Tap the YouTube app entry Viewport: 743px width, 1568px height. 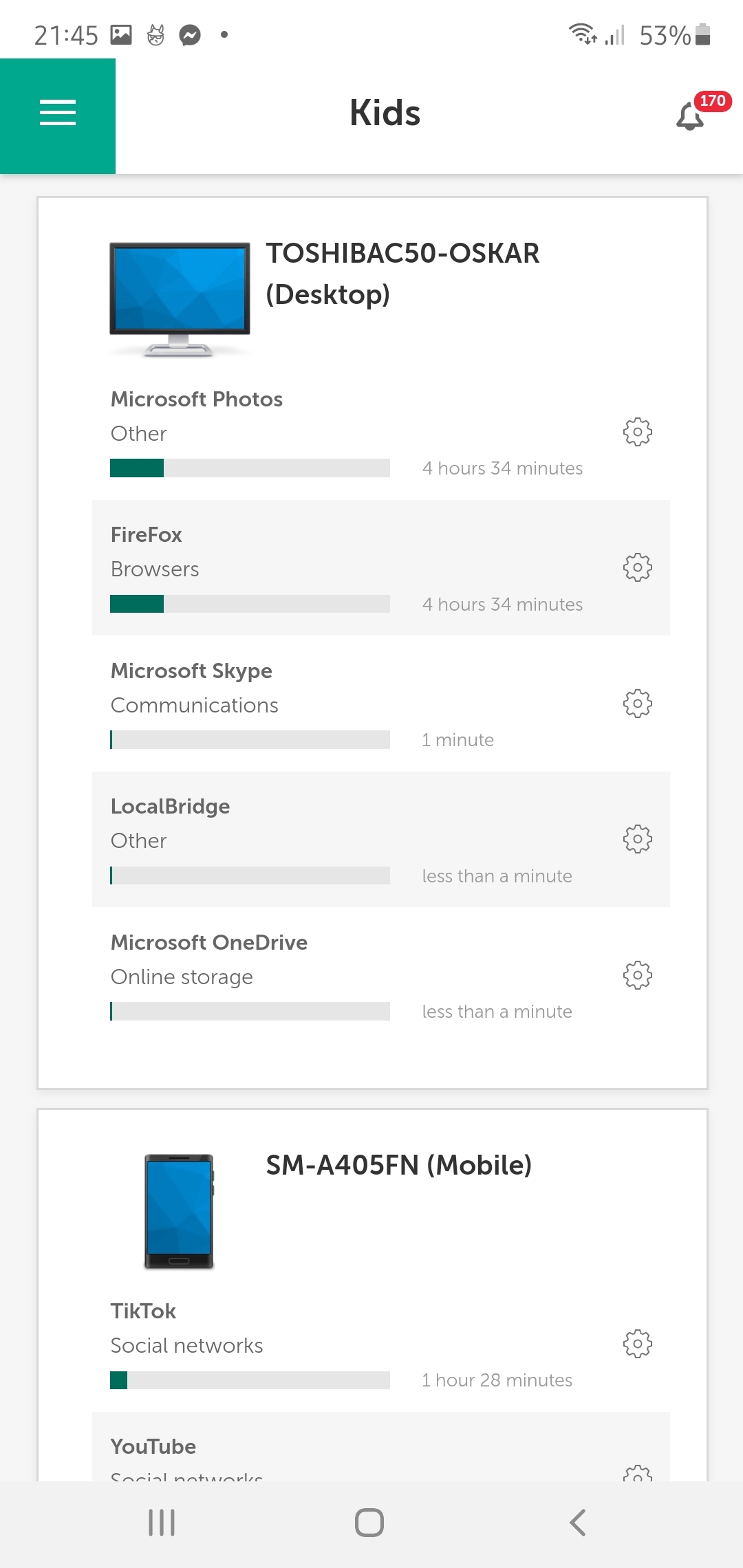click(153, 1447)
